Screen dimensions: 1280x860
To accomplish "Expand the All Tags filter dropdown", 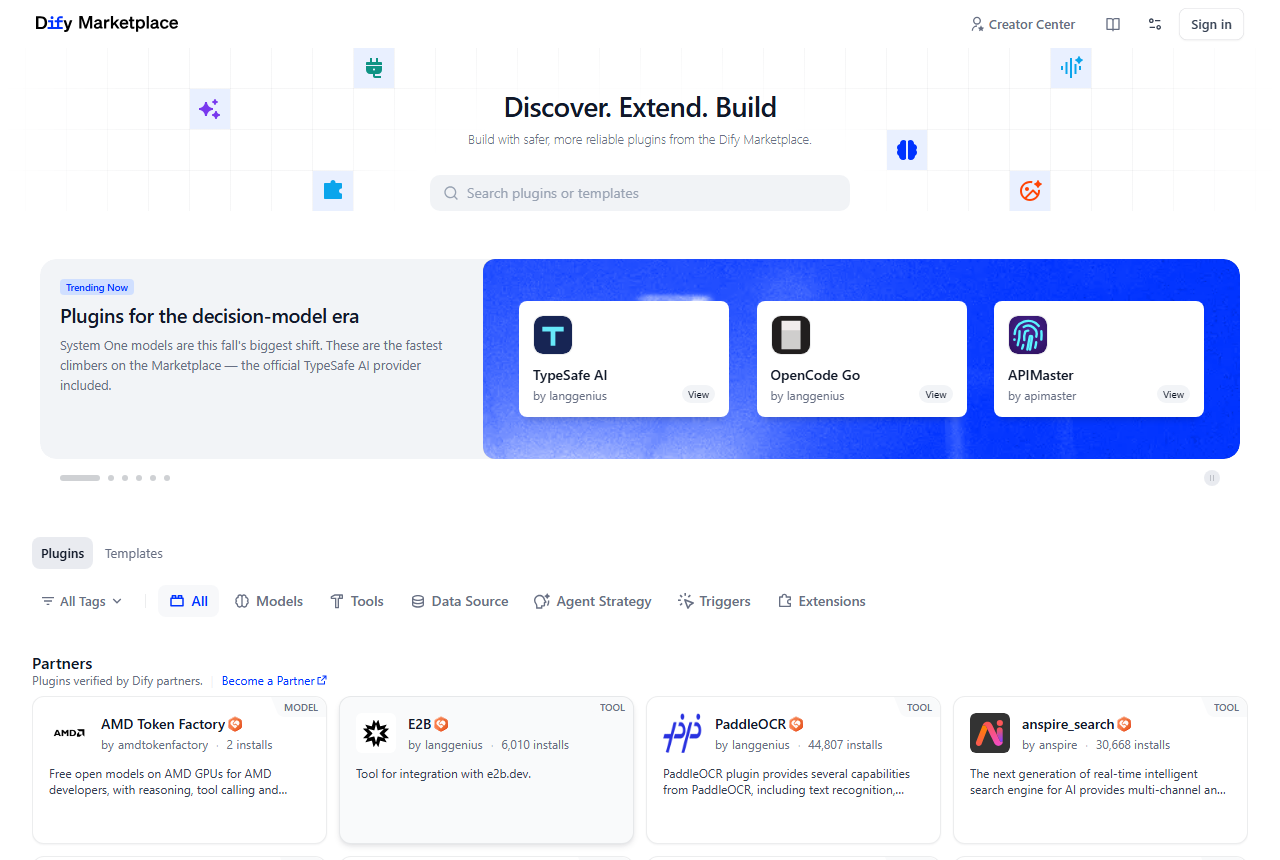I will tap(82, 601).
